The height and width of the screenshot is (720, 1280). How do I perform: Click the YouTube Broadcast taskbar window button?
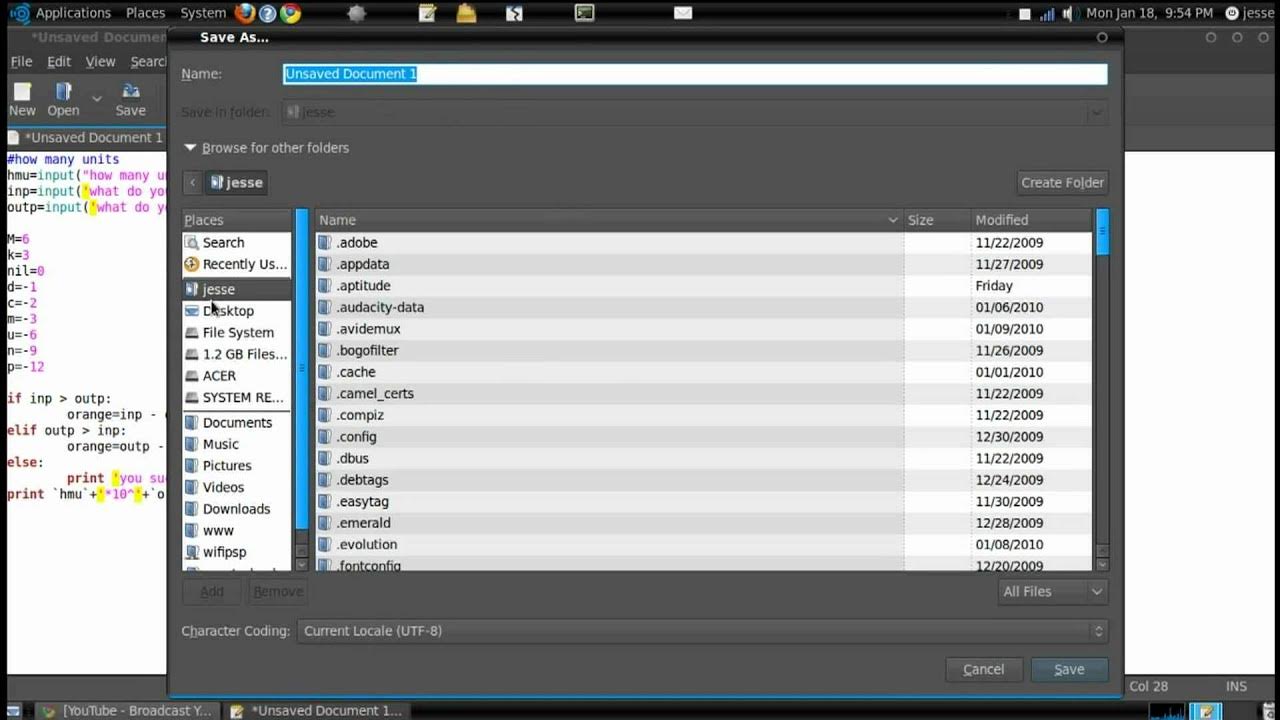pyautogui.click(x=127, y=710)
